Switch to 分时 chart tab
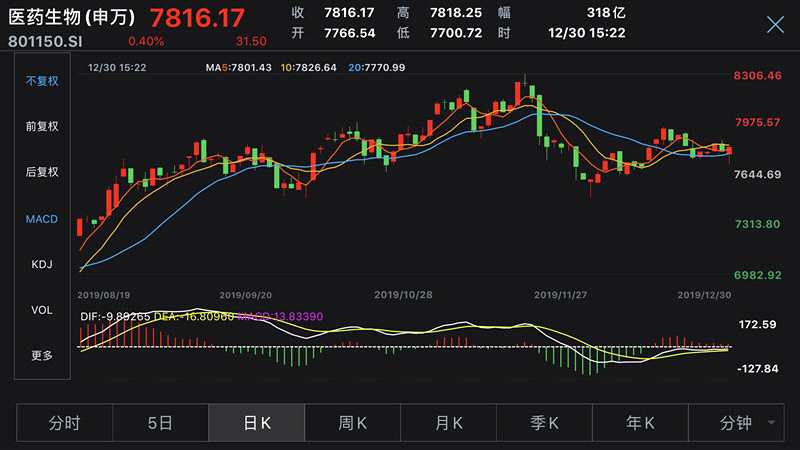Viewport: 800px width, 450px height. point(64,423)
